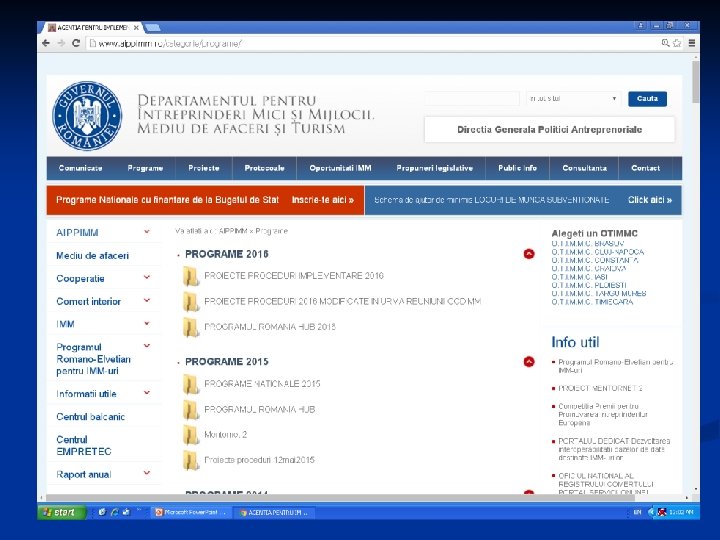Screen dimensions: 720x540
Task: Open the Proiecte proceduri 12mai2015 folder icon
Action: (191, 460)
